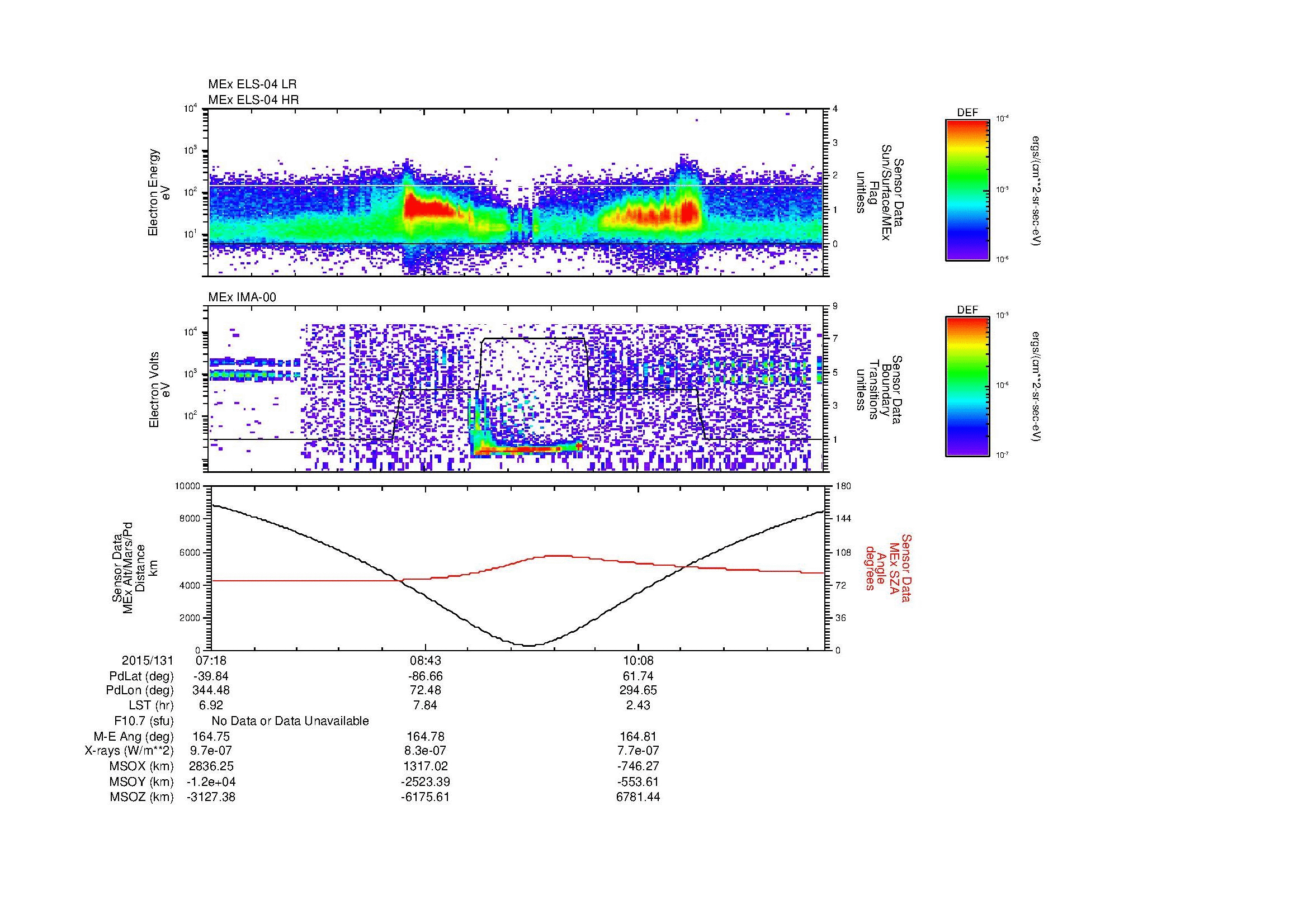Click the 'MSOZ (km)' row label

pyautogui.click(x=142, y=798)
